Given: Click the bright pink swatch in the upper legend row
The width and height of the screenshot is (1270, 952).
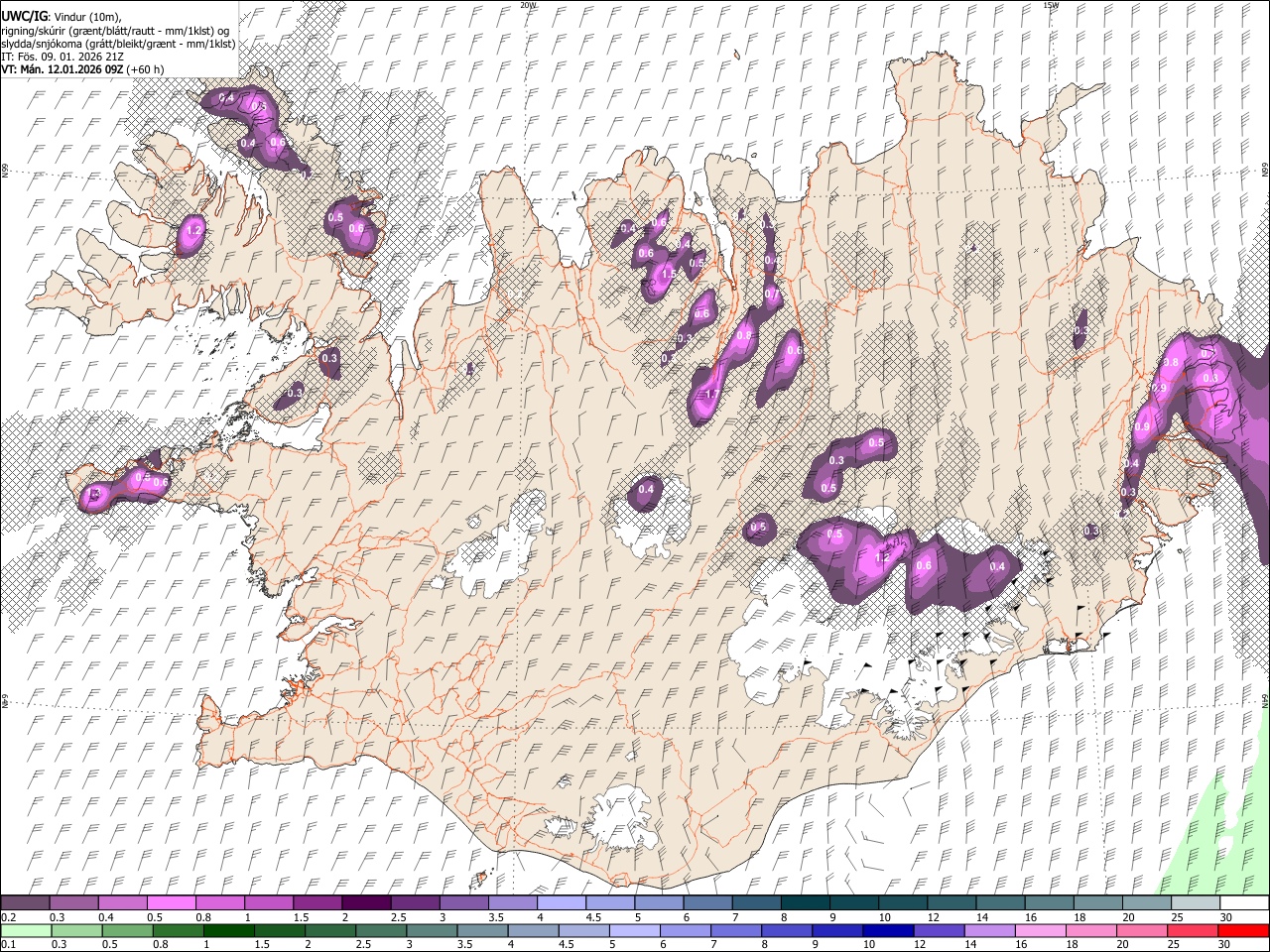Looking at the screenshot, I should tap(171, 902).
